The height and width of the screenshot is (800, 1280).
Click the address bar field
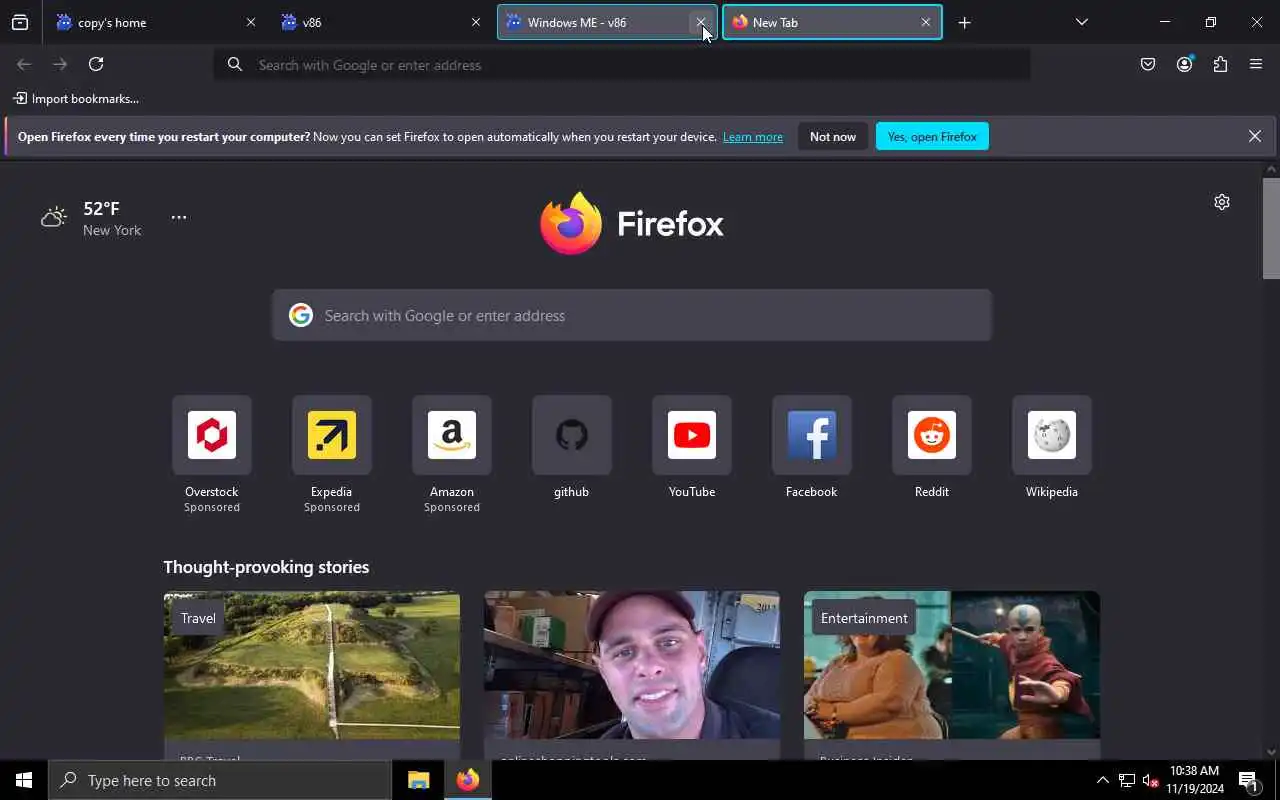coord(622,64)
